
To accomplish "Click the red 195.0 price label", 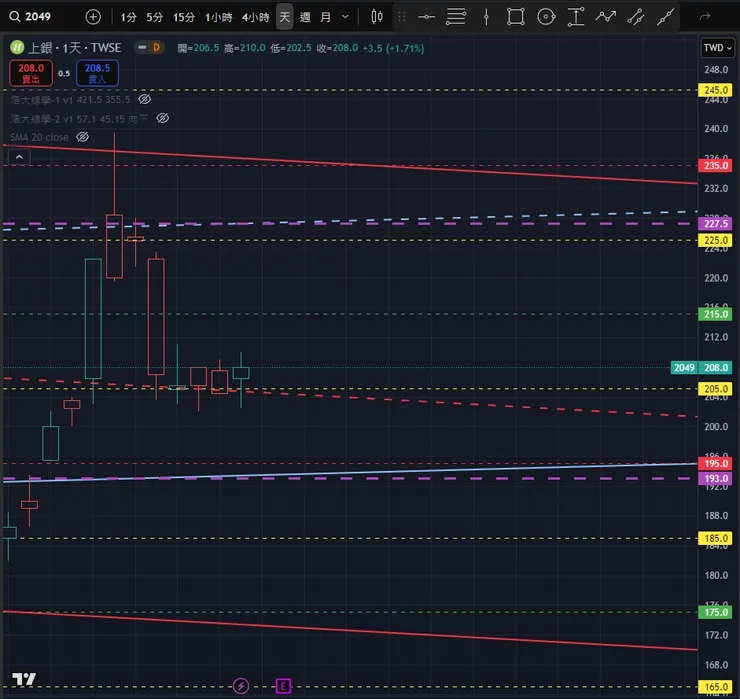I will coord(715,463).
